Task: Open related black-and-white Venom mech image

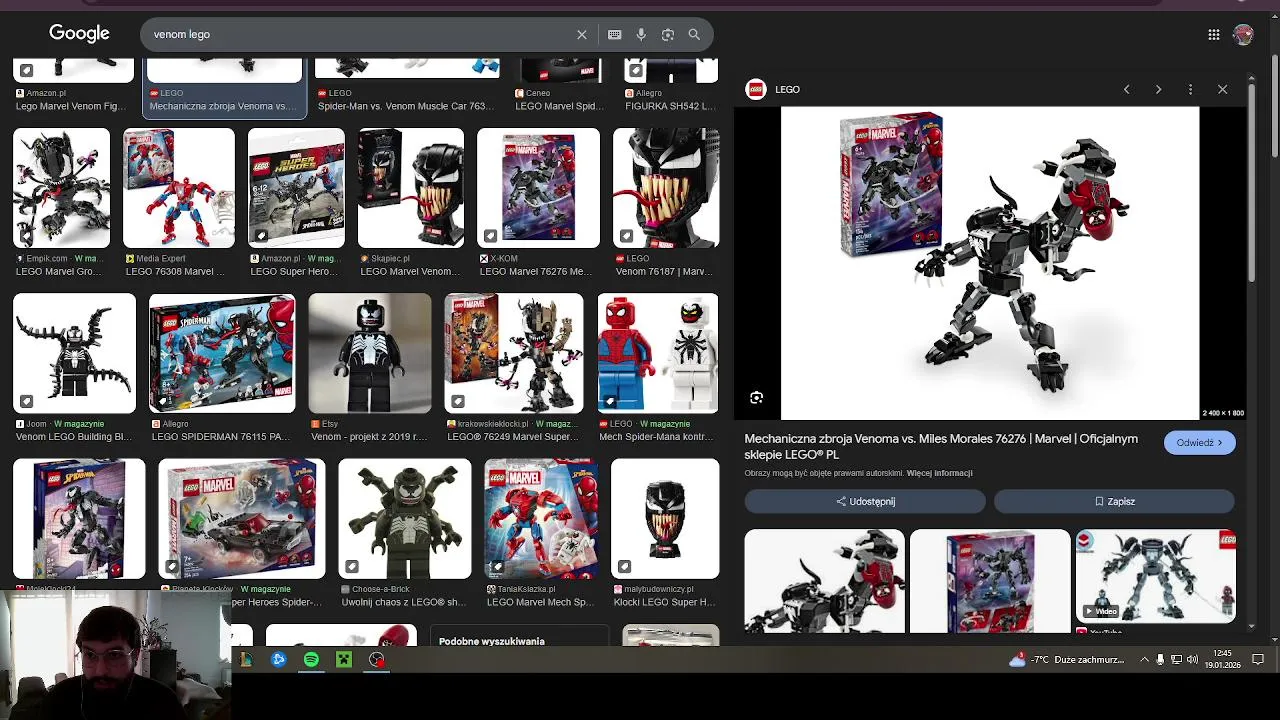Action: tap(824, 581)
